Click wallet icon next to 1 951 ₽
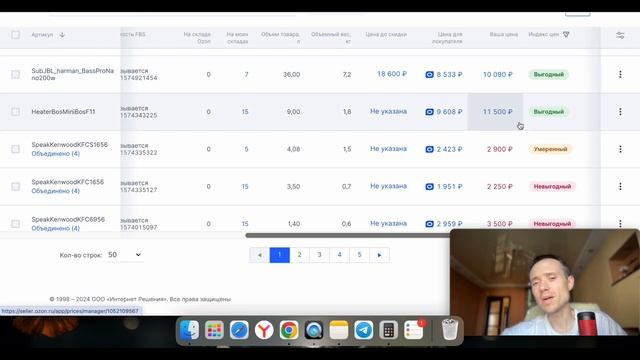Viewport: 640px width, 360px height. click(429, 187)
